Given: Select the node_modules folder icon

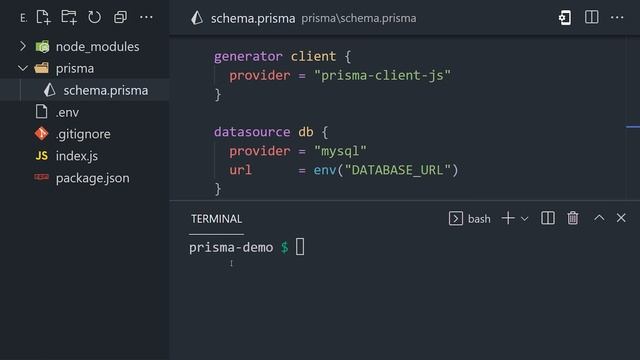Looking at the screenshot, I should tap(42, 47).
